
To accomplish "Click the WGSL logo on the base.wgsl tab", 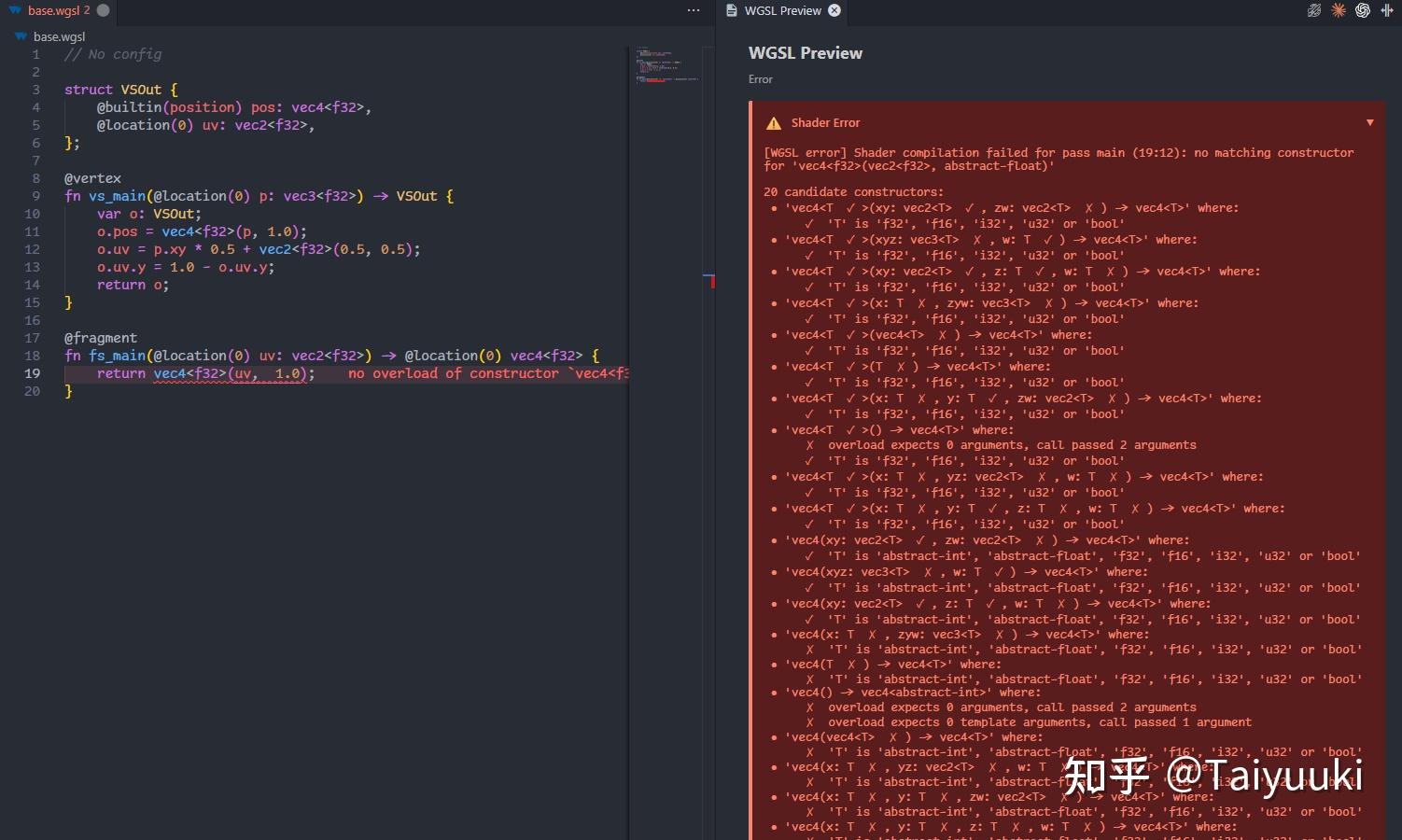I will point(17,11).
